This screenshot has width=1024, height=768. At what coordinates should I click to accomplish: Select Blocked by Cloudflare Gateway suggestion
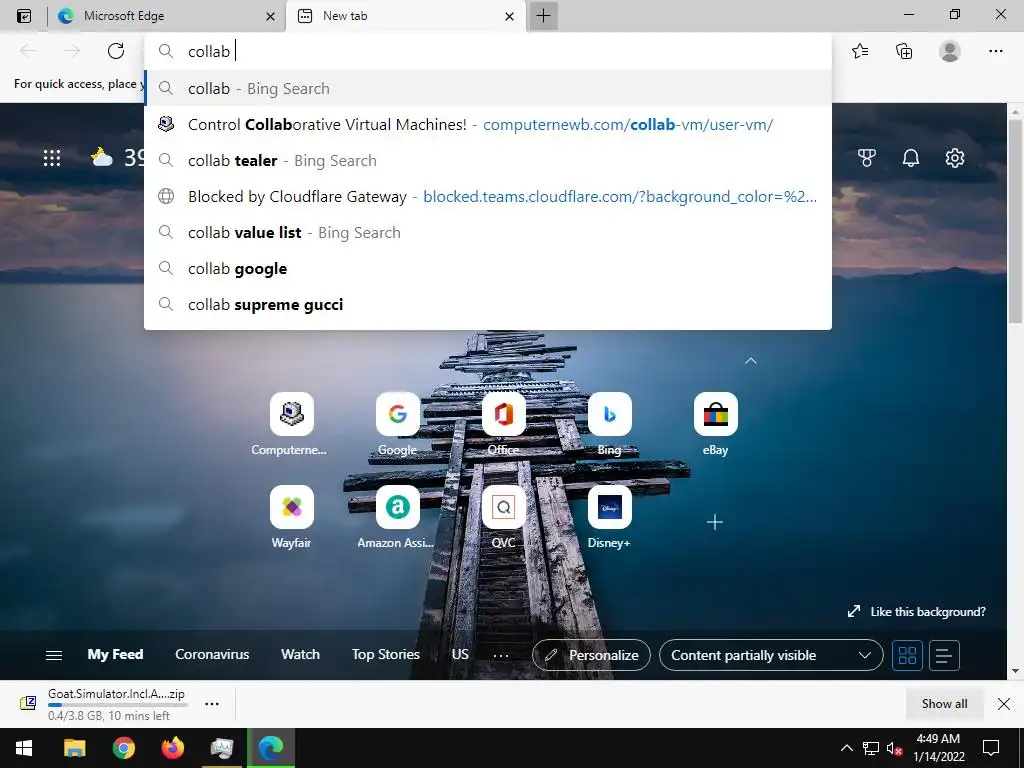(x=488, y=197)
